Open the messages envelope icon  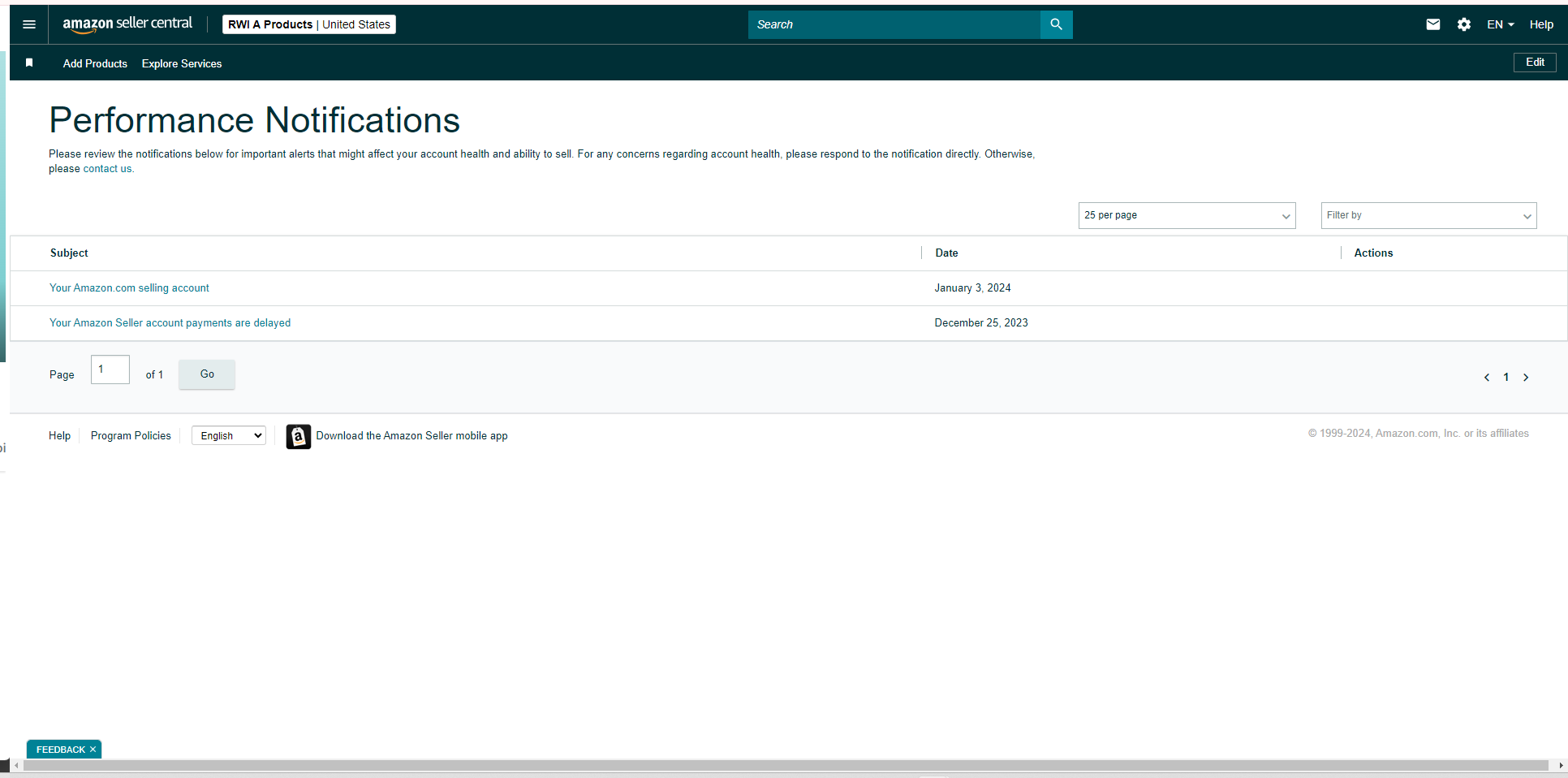[x=1433, y=24]
